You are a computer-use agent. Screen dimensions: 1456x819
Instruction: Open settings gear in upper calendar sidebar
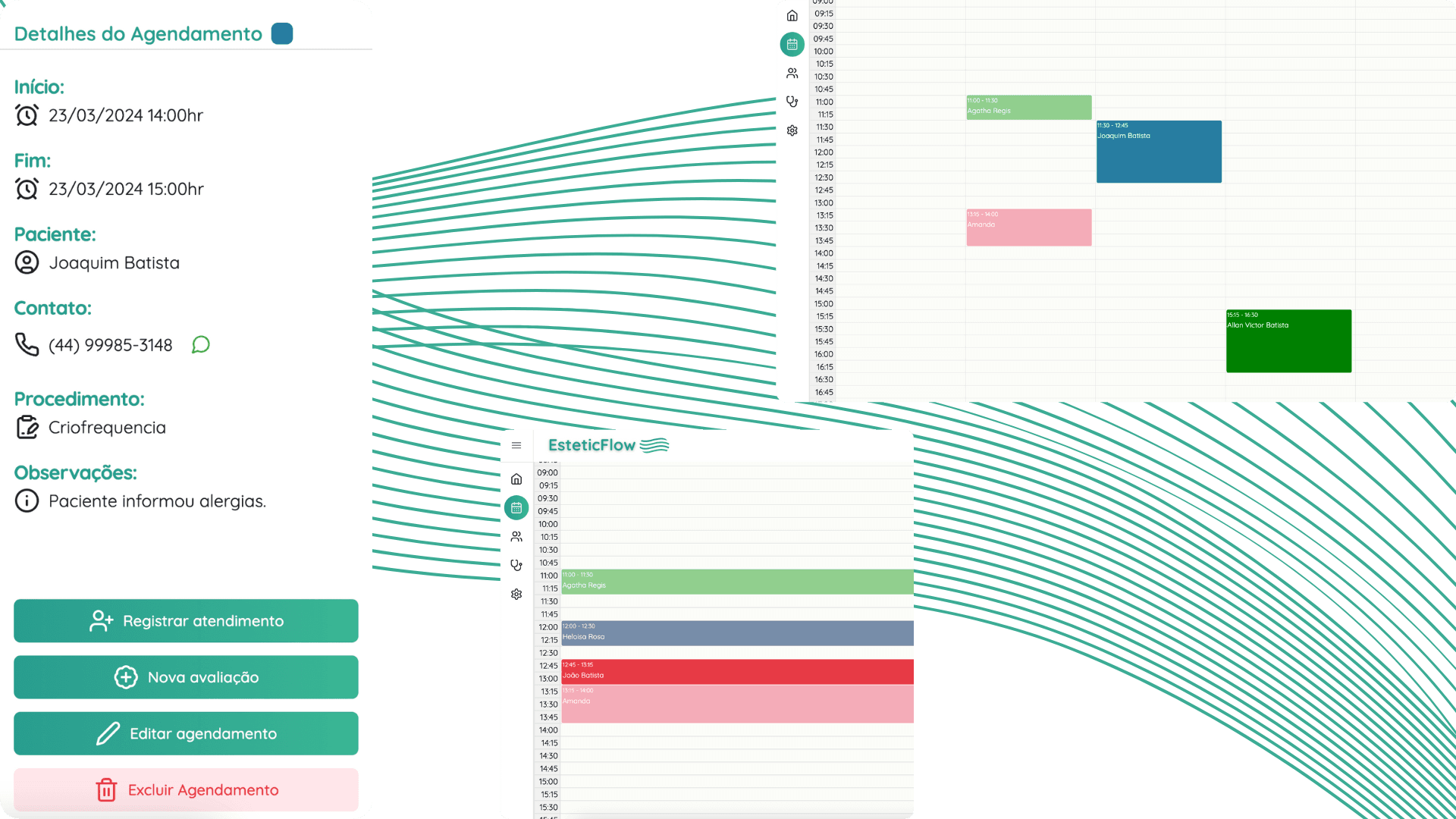[x=792, y=130]
